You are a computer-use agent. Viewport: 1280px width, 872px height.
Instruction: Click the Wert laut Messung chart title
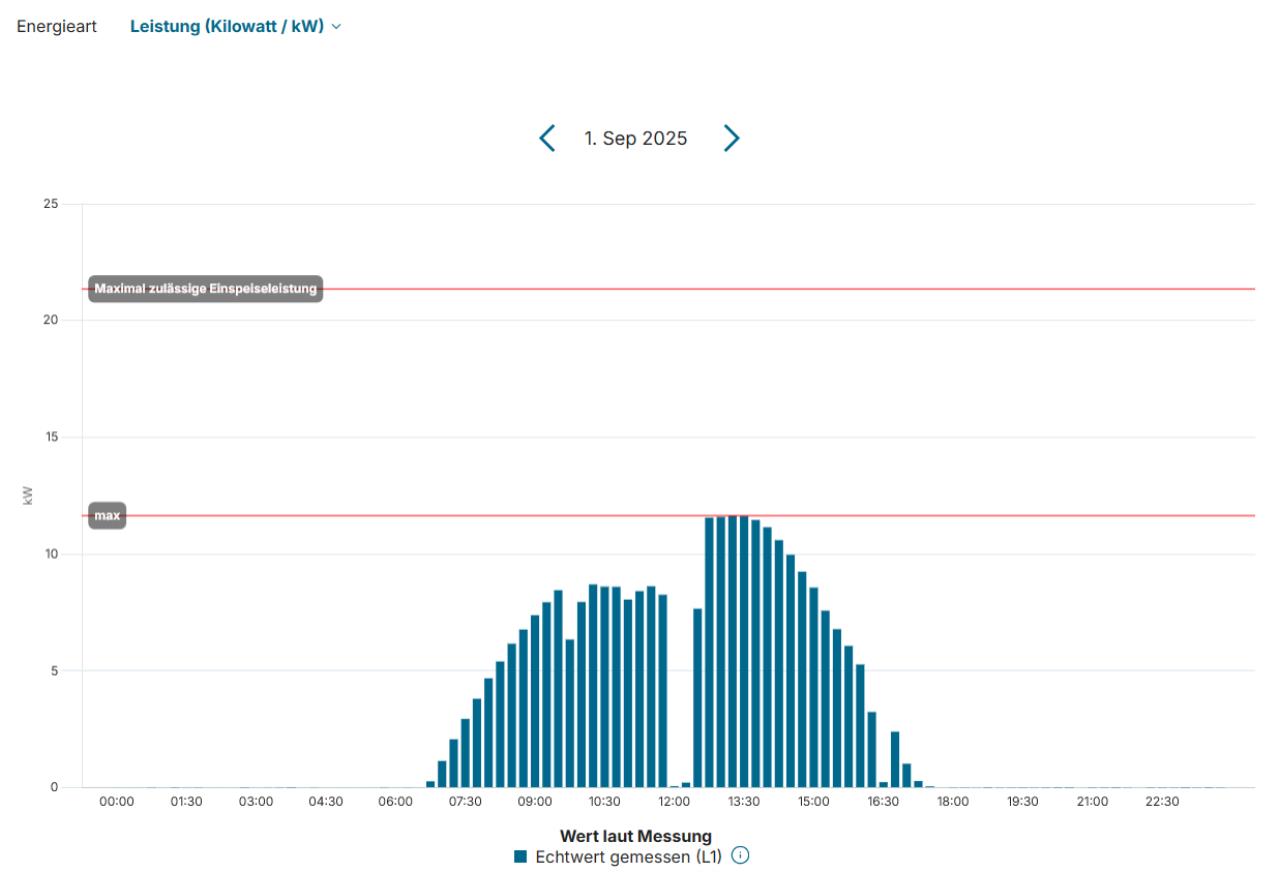635,836
